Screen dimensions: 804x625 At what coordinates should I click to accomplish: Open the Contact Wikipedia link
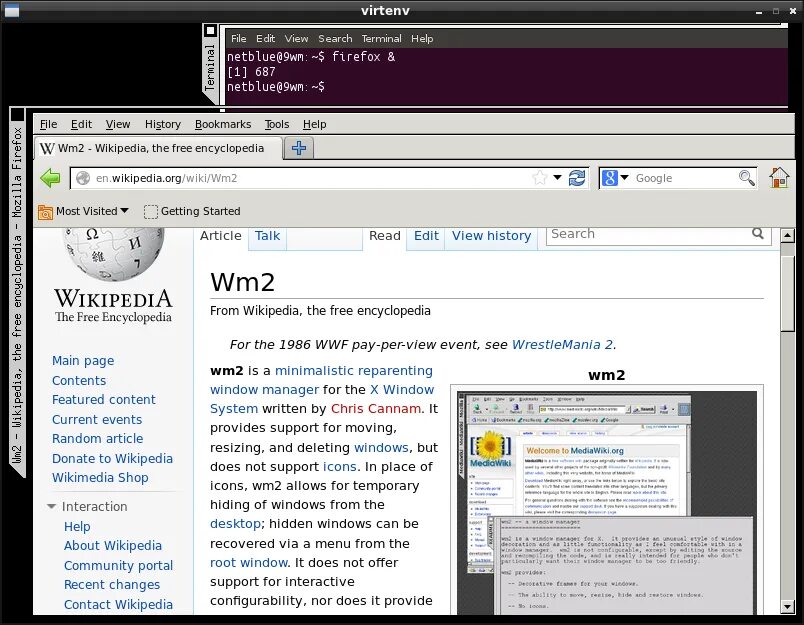tap(118, 604)
